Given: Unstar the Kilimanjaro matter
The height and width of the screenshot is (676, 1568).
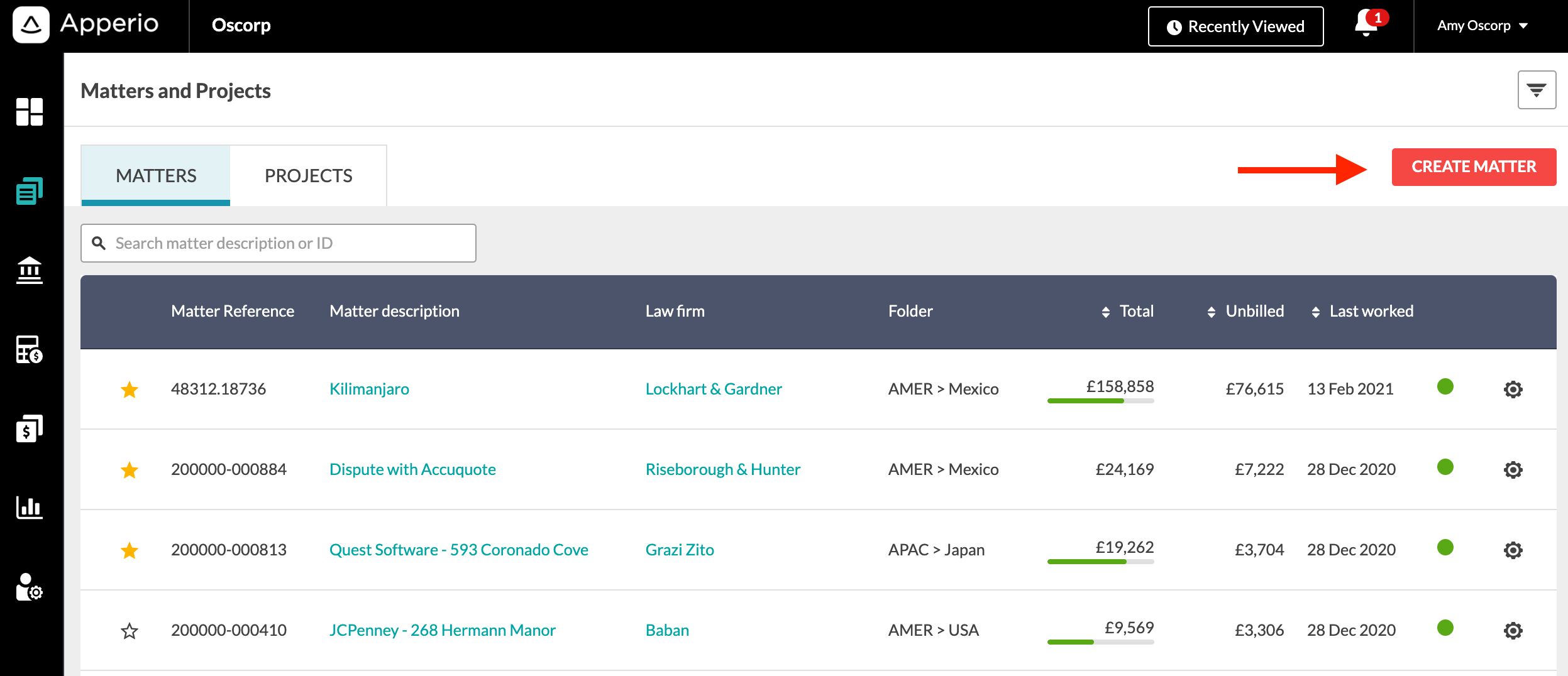Looking at the screenshot, I should coord(130,390).
